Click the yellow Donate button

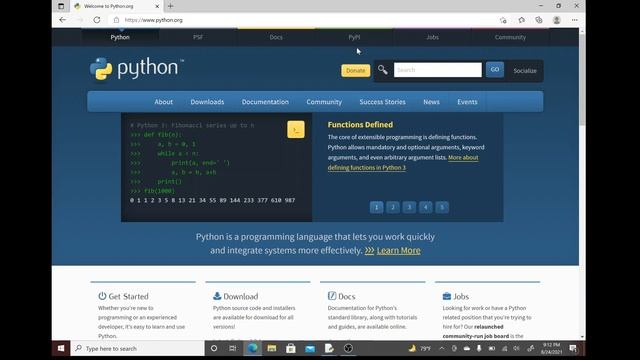356,70
